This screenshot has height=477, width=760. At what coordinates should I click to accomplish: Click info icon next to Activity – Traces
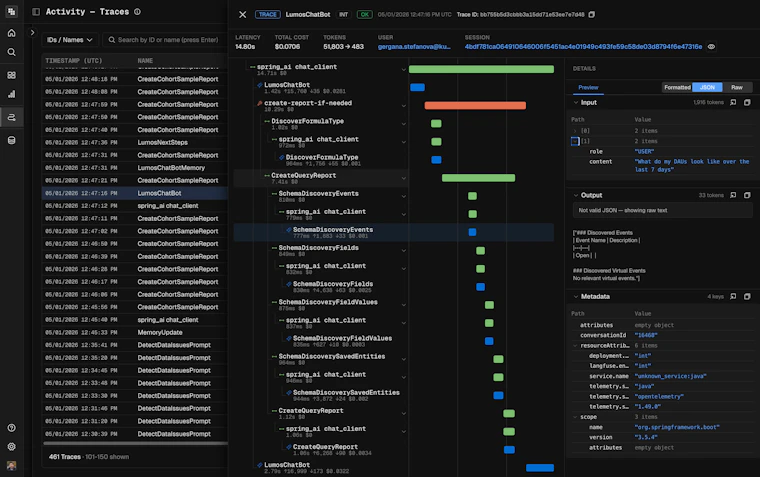click(x=138, y=12)
